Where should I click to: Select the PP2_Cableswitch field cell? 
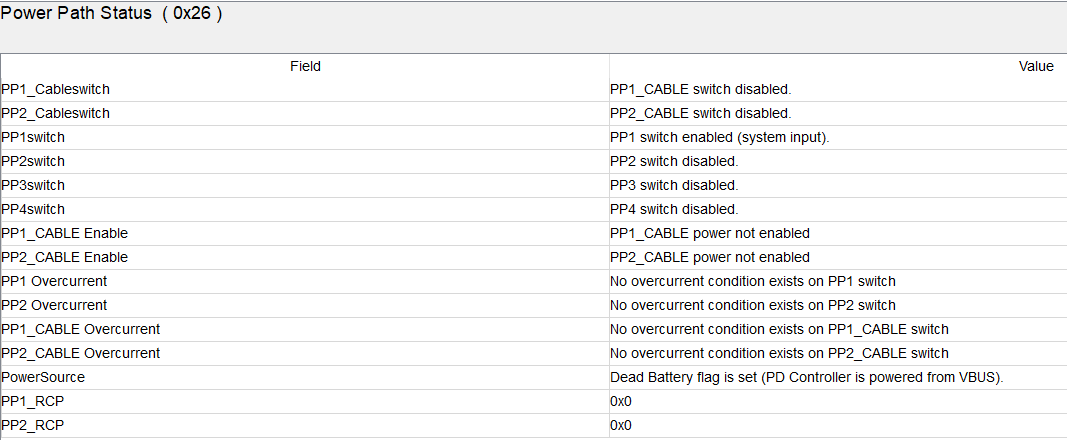tap(305, 114)
